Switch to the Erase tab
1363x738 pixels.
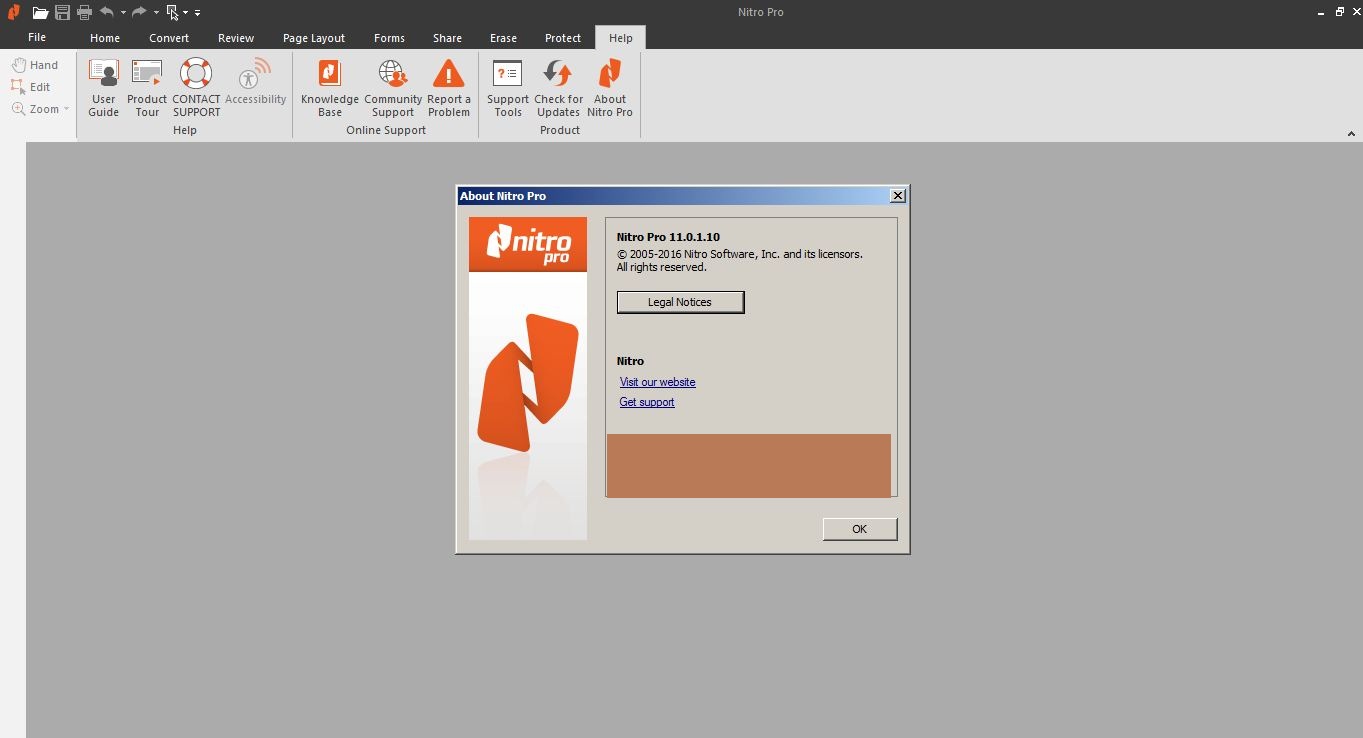point(503,38)
